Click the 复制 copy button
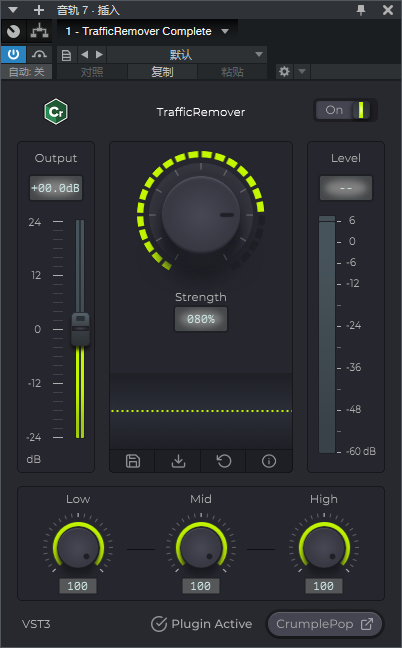 162,72
